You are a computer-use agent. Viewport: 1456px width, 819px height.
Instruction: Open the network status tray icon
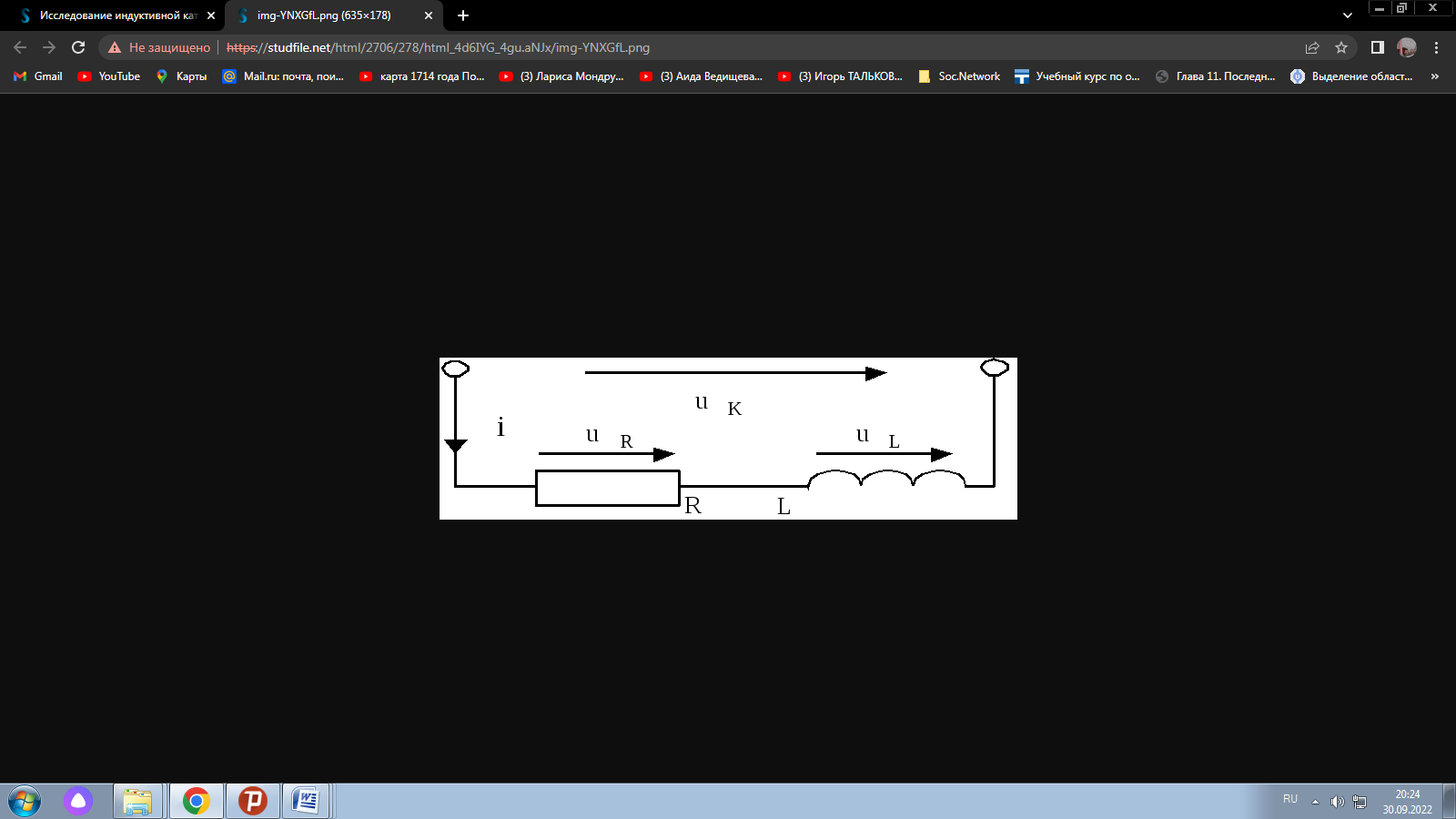(x=1360, y=802)
